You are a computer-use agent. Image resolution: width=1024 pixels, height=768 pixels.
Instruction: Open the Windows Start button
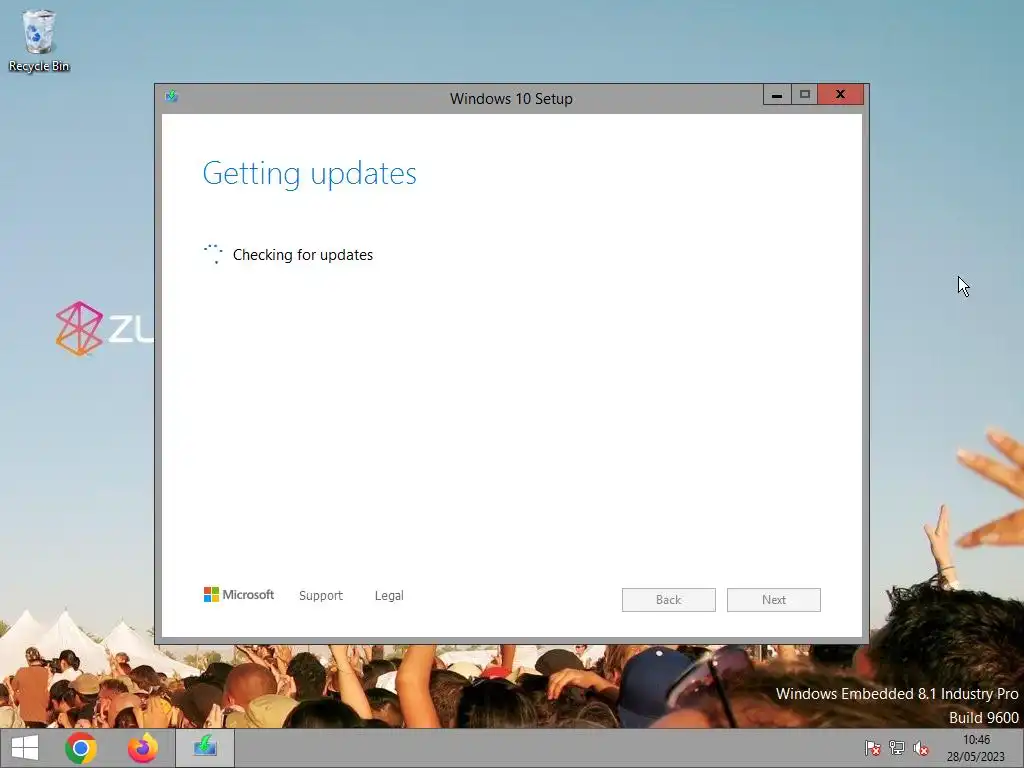[x=25, y=748]
